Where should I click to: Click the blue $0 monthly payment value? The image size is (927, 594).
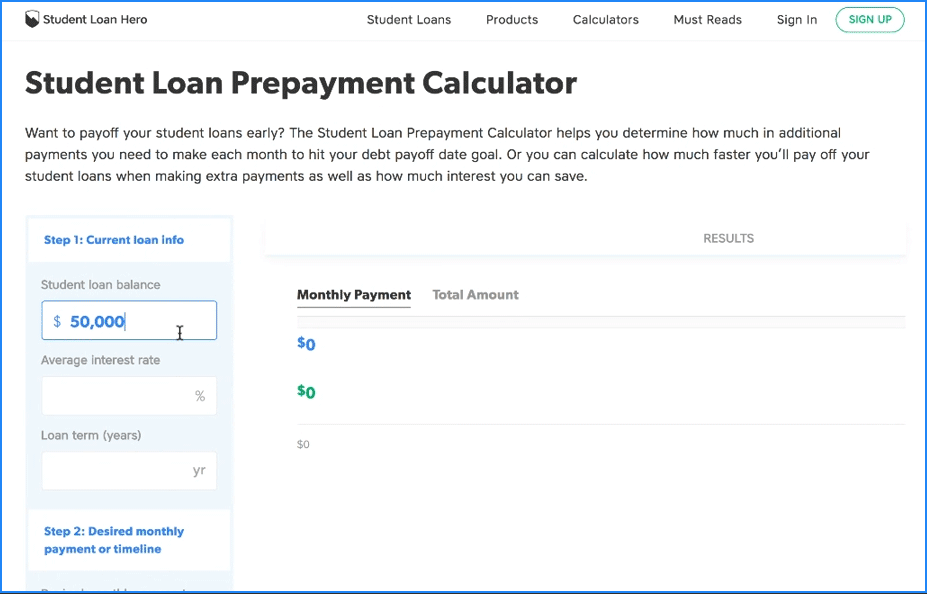point(306,343)
